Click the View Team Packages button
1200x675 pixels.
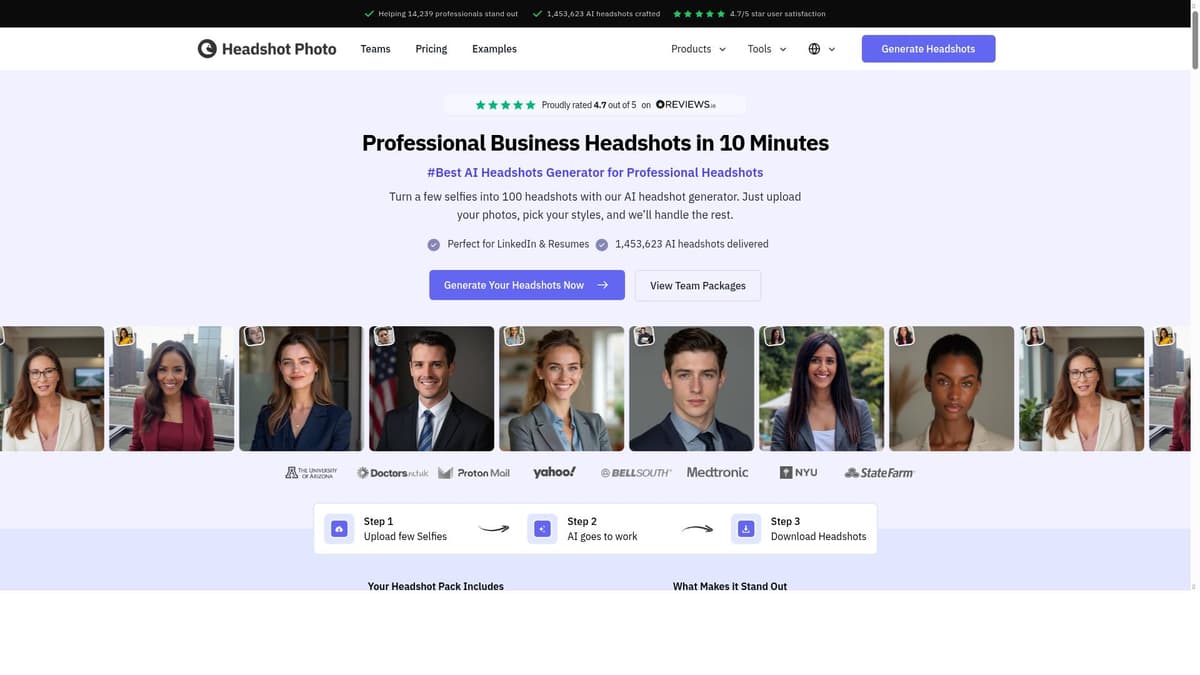(x=697, y=285)
